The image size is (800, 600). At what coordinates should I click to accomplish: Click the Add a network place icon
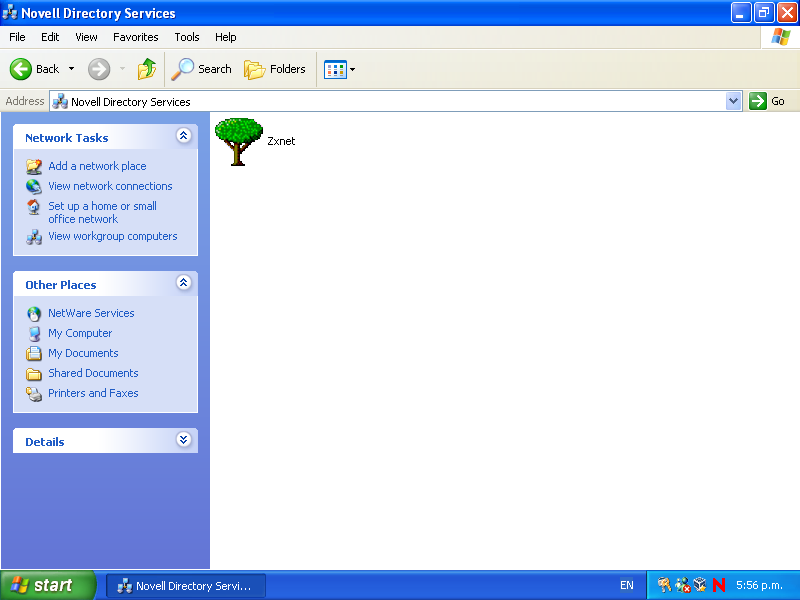click(x=34, y=166)
